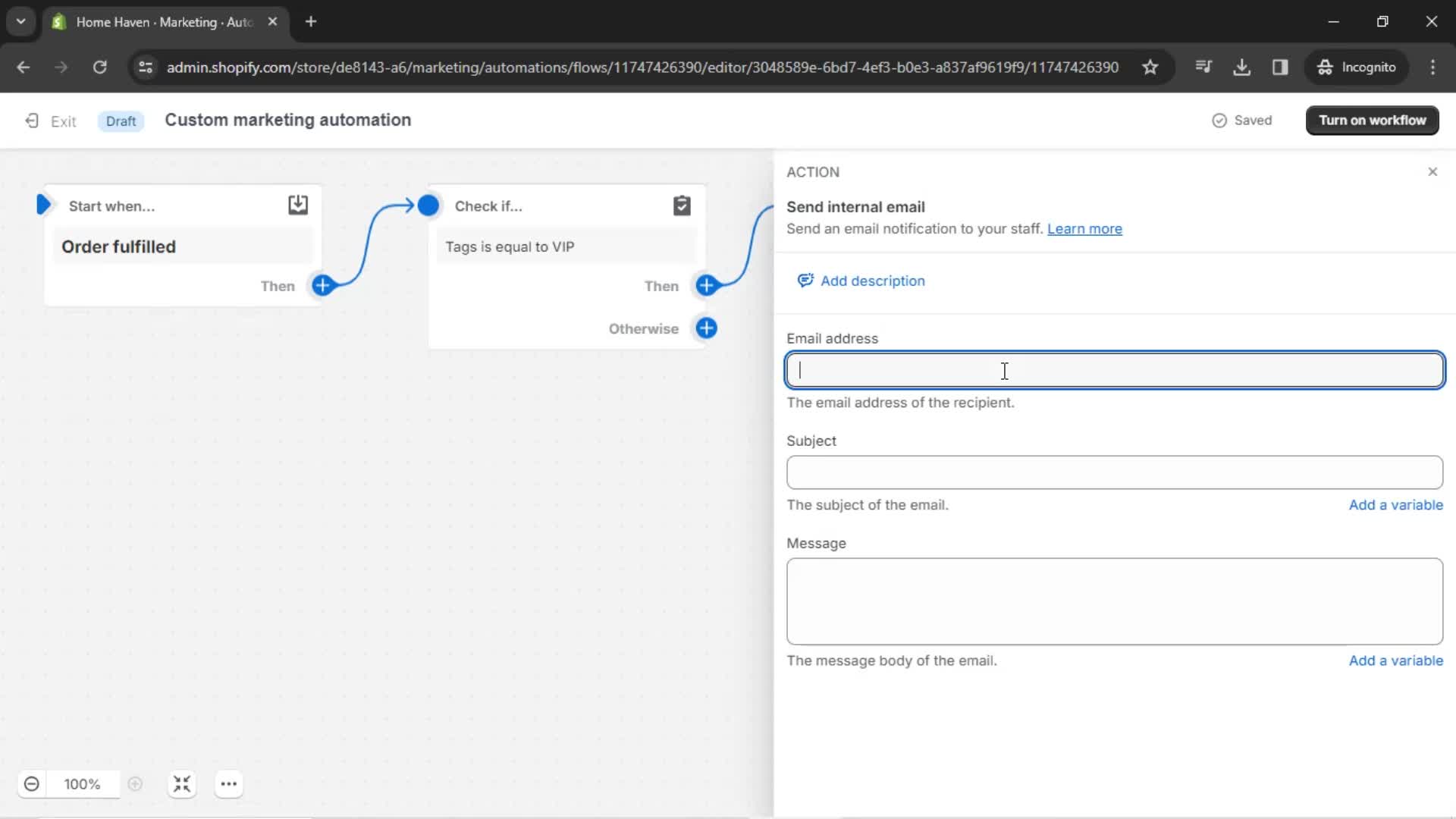Image resolution: width=1456 pixels, height=819 pixels.
Task: Click the zoom fit screen icon
Action: (x=181, y=784)
